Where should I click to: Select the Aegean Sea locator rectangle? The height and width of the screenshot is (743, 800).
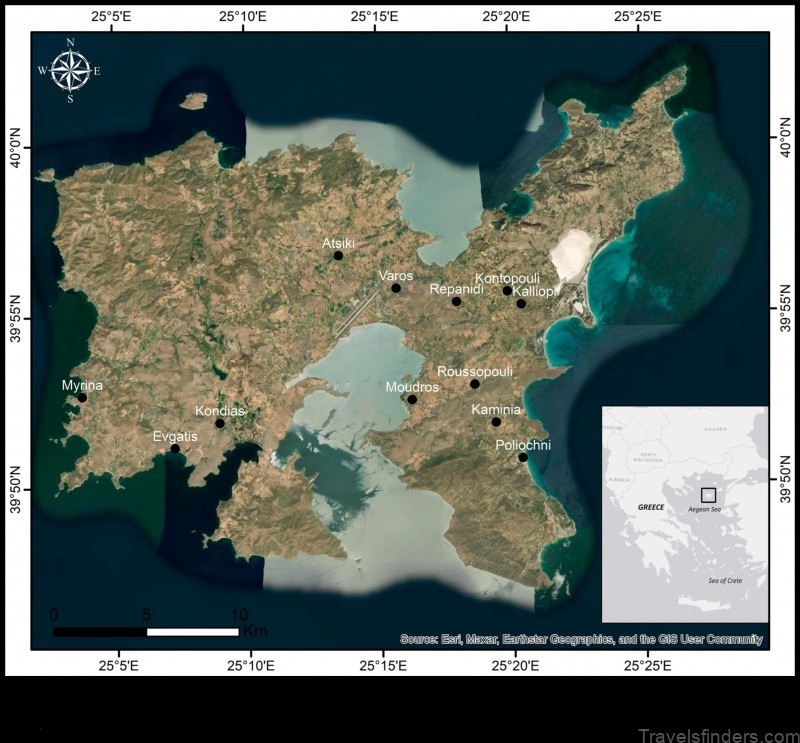click(x=710, y=493)
